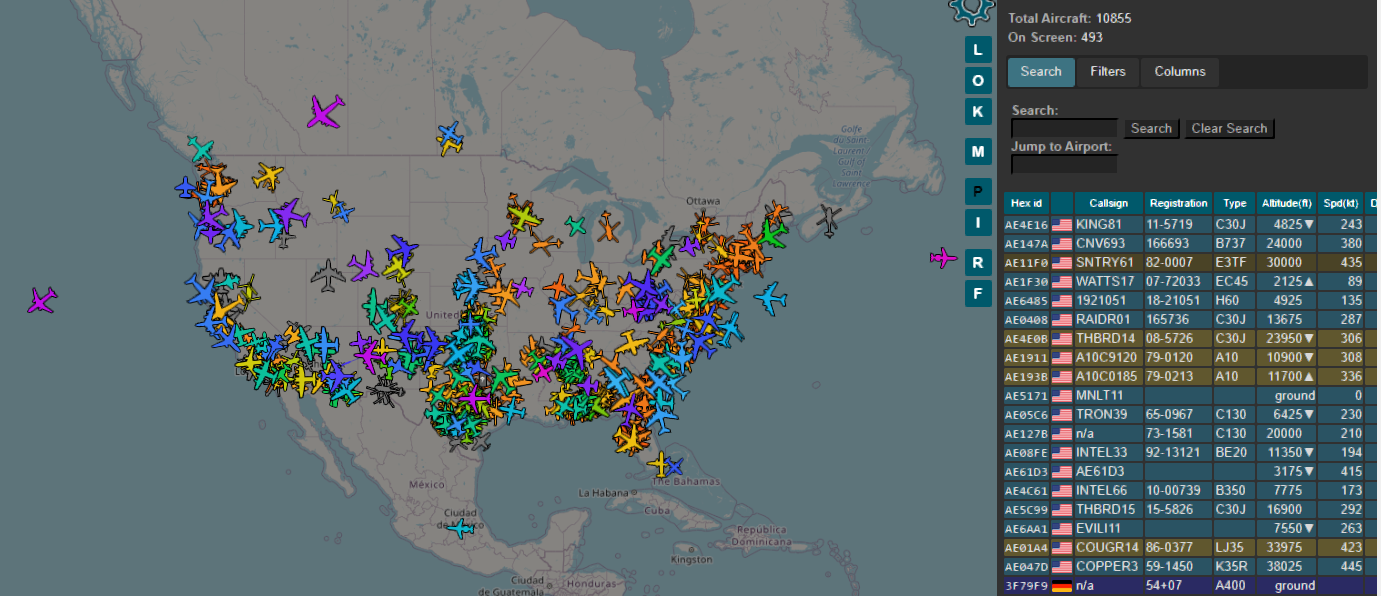The width and height of the screenshot is (1381, 596).
Task: Sort the table by Hex id
Action: click(x=1026, y=203)
